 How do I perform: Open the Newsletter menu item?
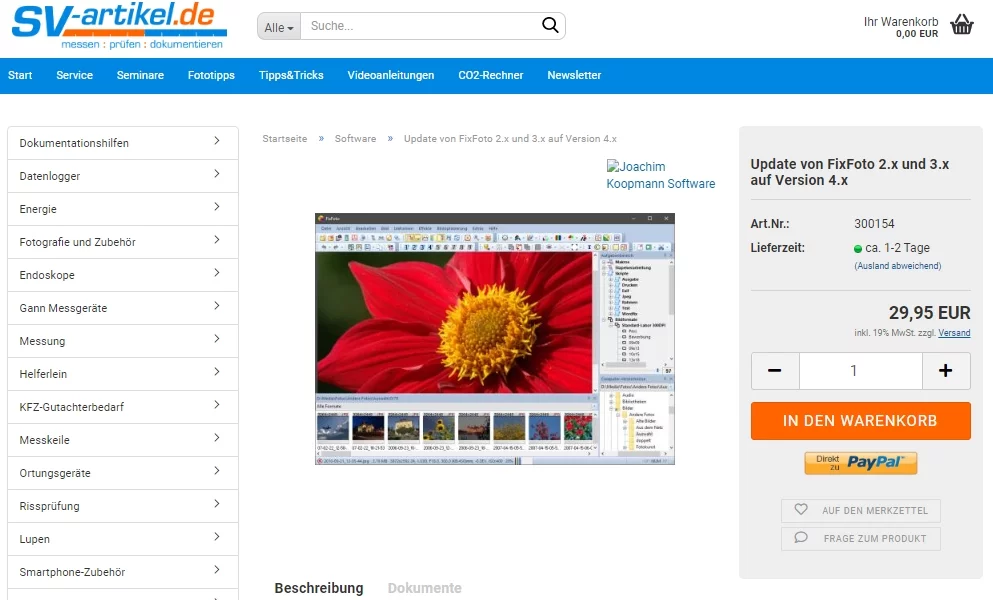(574, 75)
